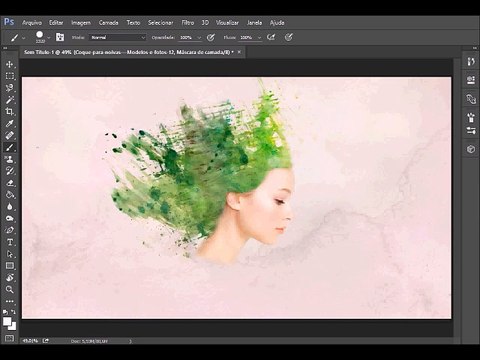This screenshot has width=480, height=360.
Task: Click the background color swatch
Action: 13,327
